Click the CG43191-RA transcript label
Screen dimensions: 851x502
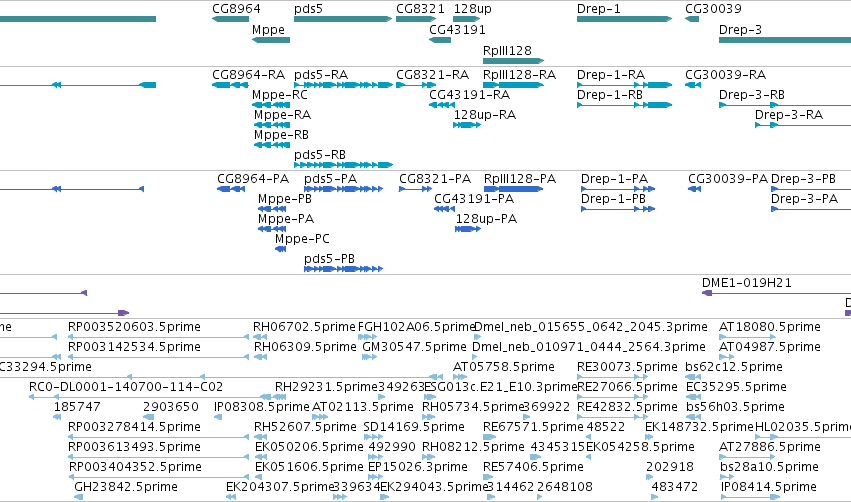[469, 95]
